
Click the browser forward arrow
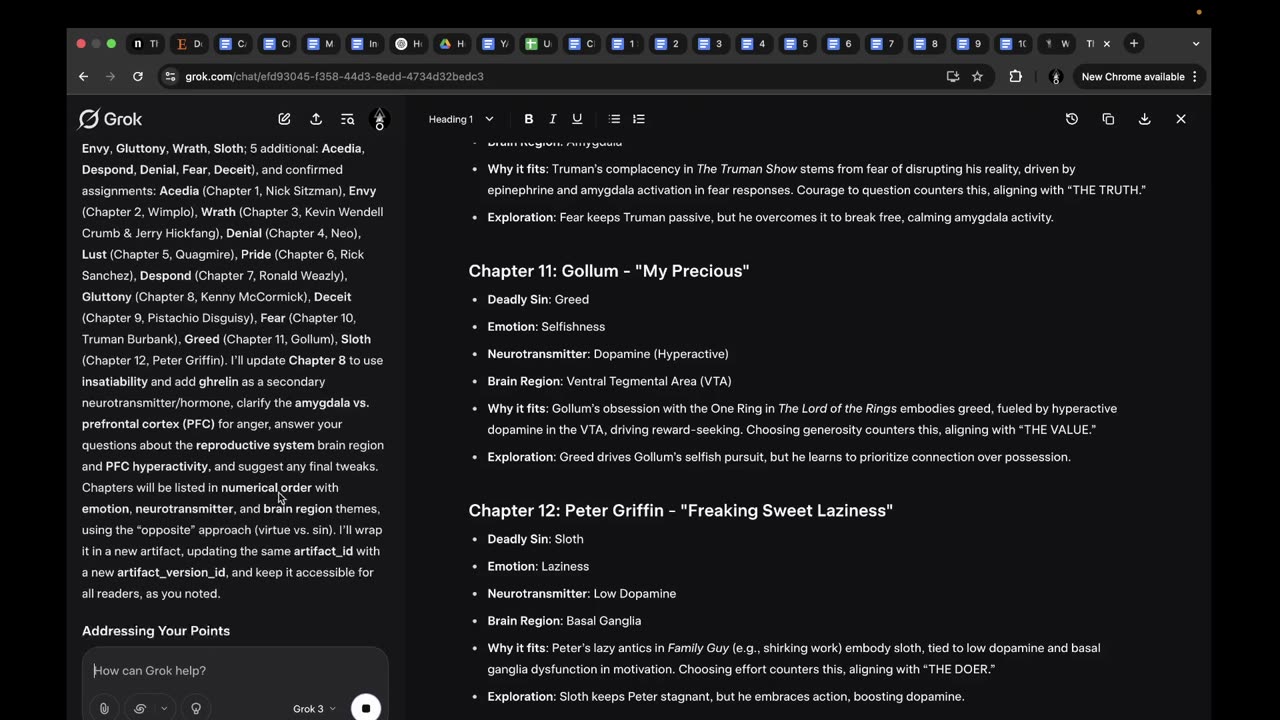tap(110, 76)
